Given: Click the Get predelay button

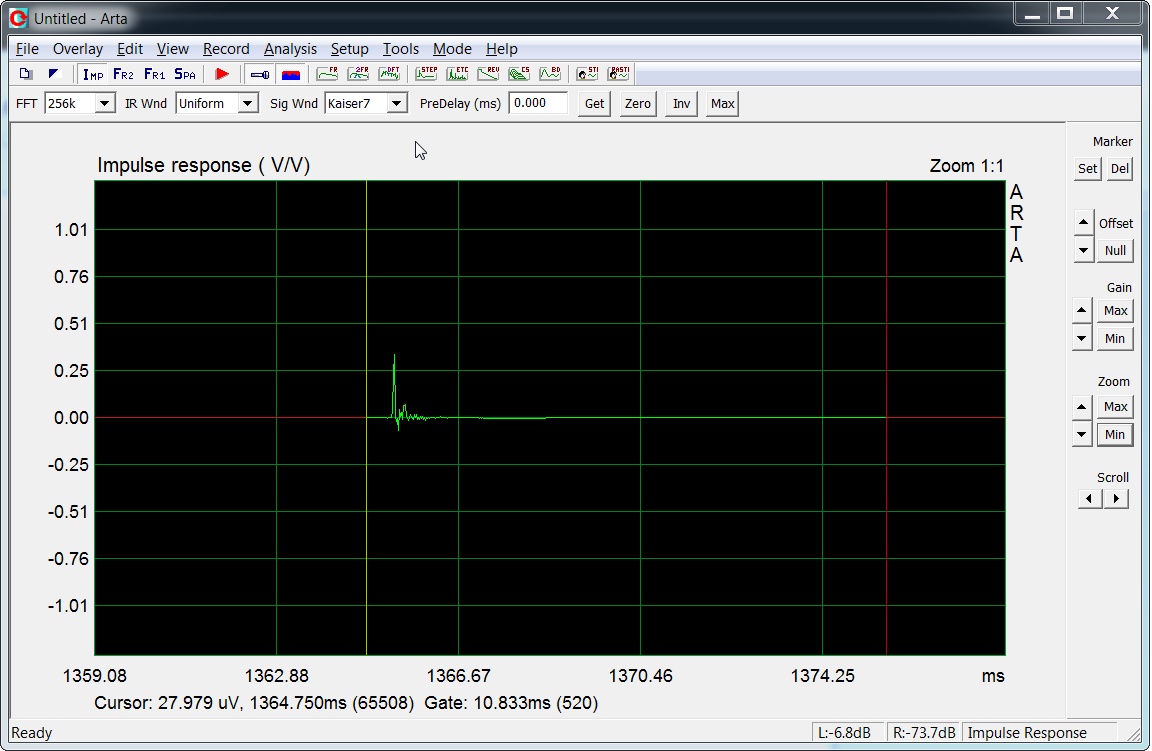Looking at the screenshot, I should coord(594,104).
